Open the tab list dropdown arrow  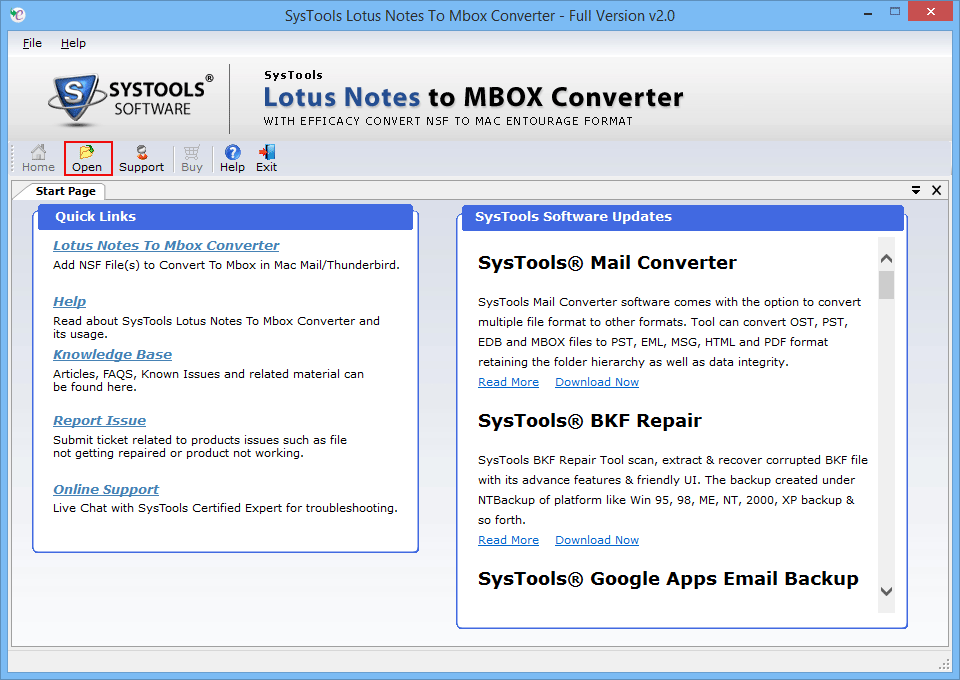pos(916,190)
